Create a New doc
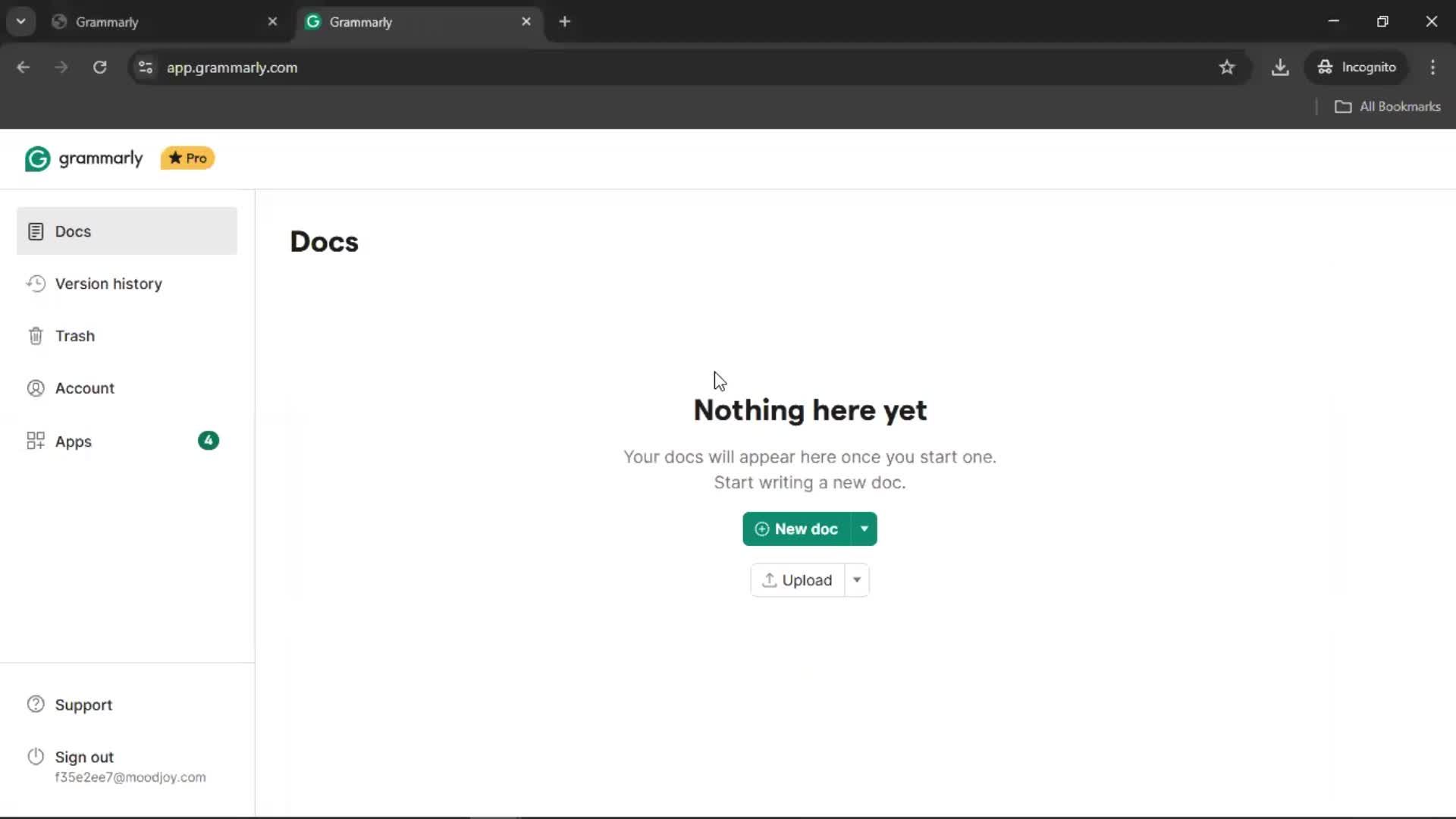Viewport: 1456px width, 819px height. [797, 529]
